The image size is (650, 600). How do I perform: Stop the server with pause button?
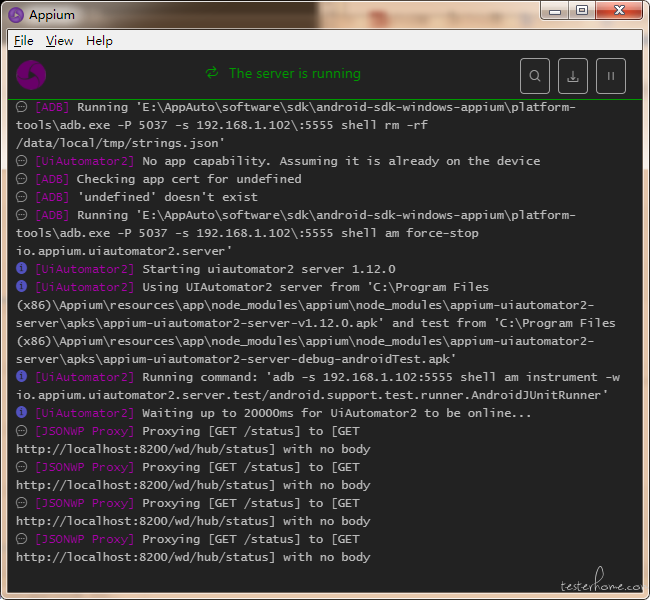point(611,76)
